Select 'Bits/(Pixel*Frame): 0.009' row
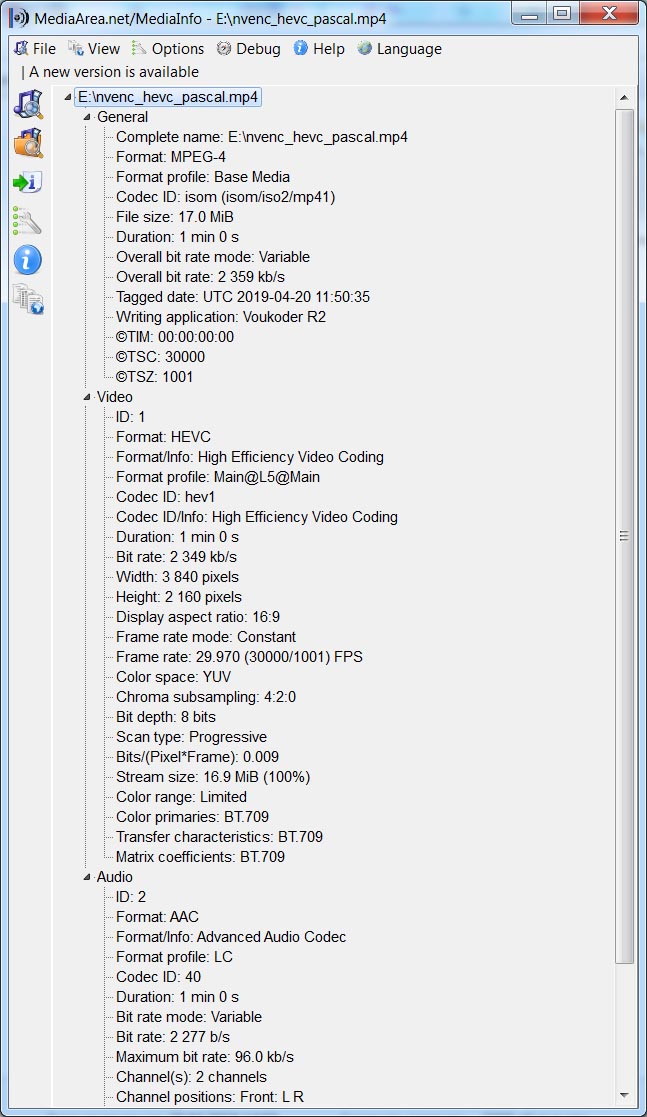 (197, 757)
